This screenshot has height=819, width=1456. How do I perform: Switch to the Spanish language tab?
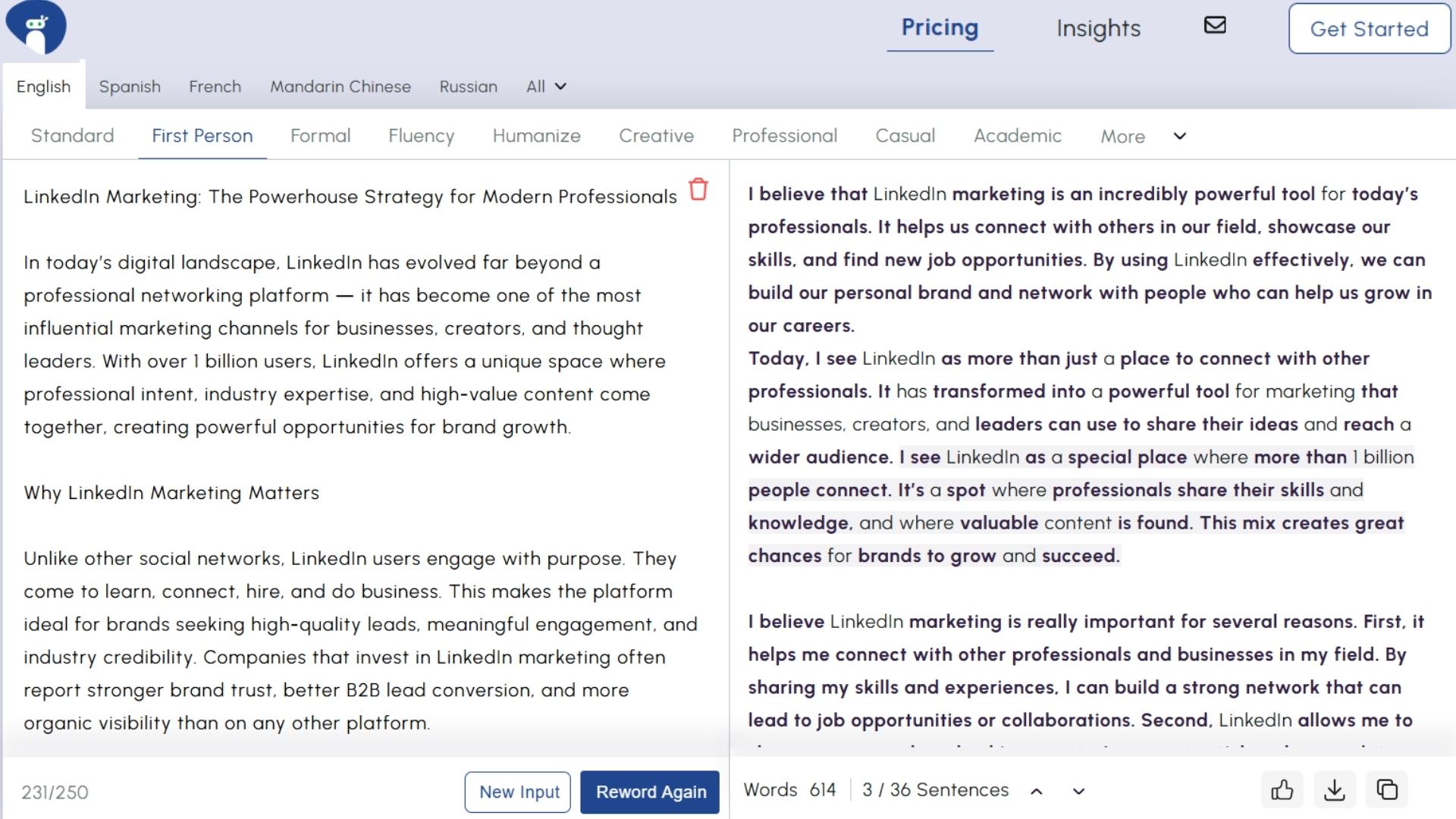coord(130,86)
